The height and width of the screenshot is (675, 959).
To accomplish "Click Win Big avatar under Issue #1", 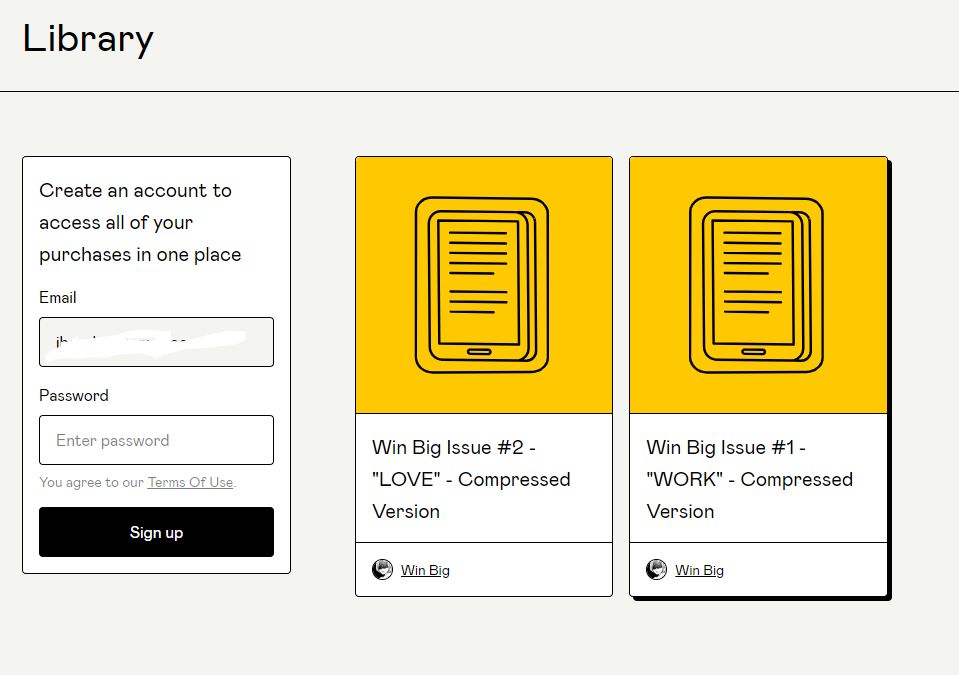I will point(656,570).
